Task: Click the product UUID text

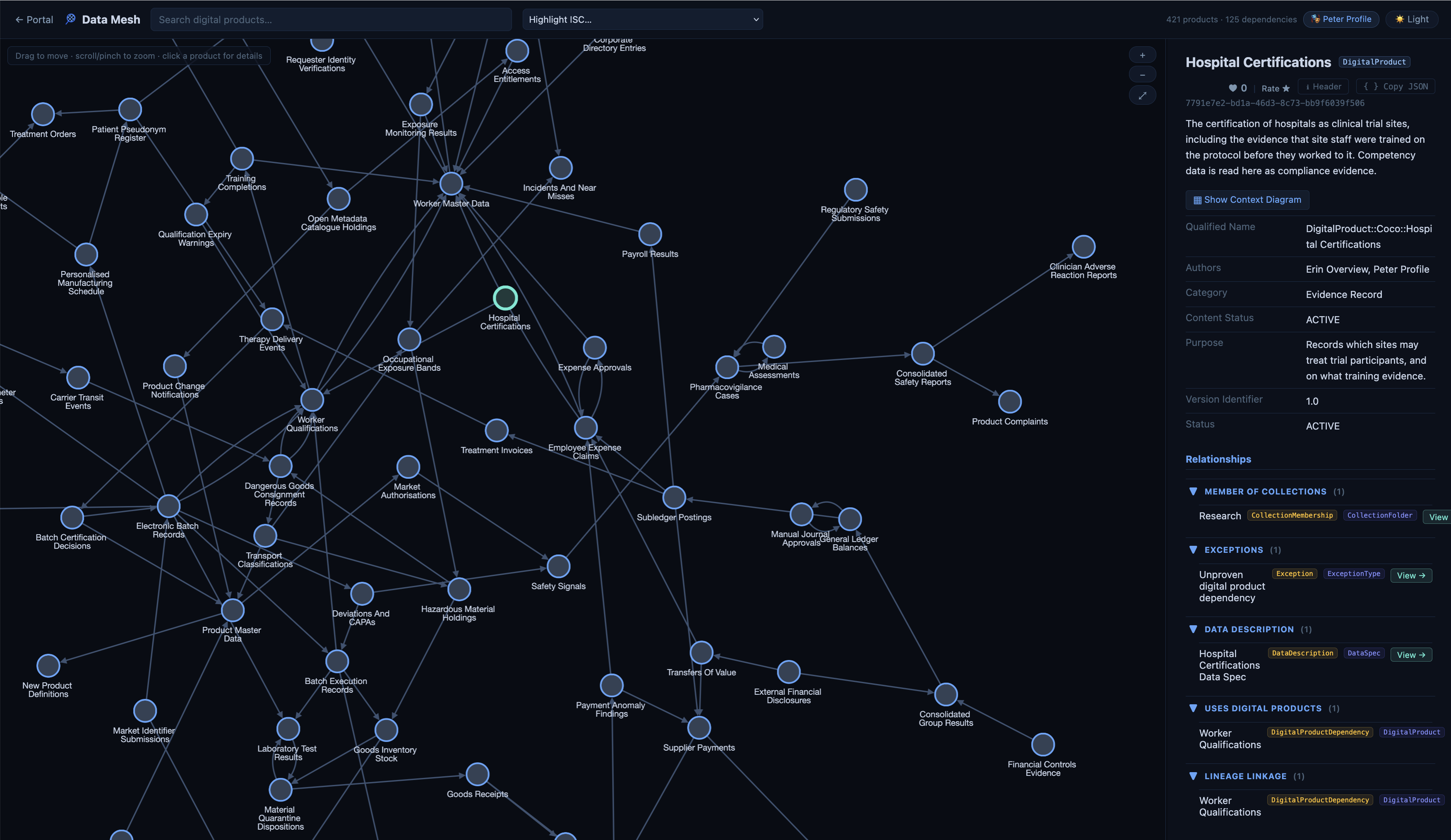Action: pyautogui.click(x=1274, y=103)
